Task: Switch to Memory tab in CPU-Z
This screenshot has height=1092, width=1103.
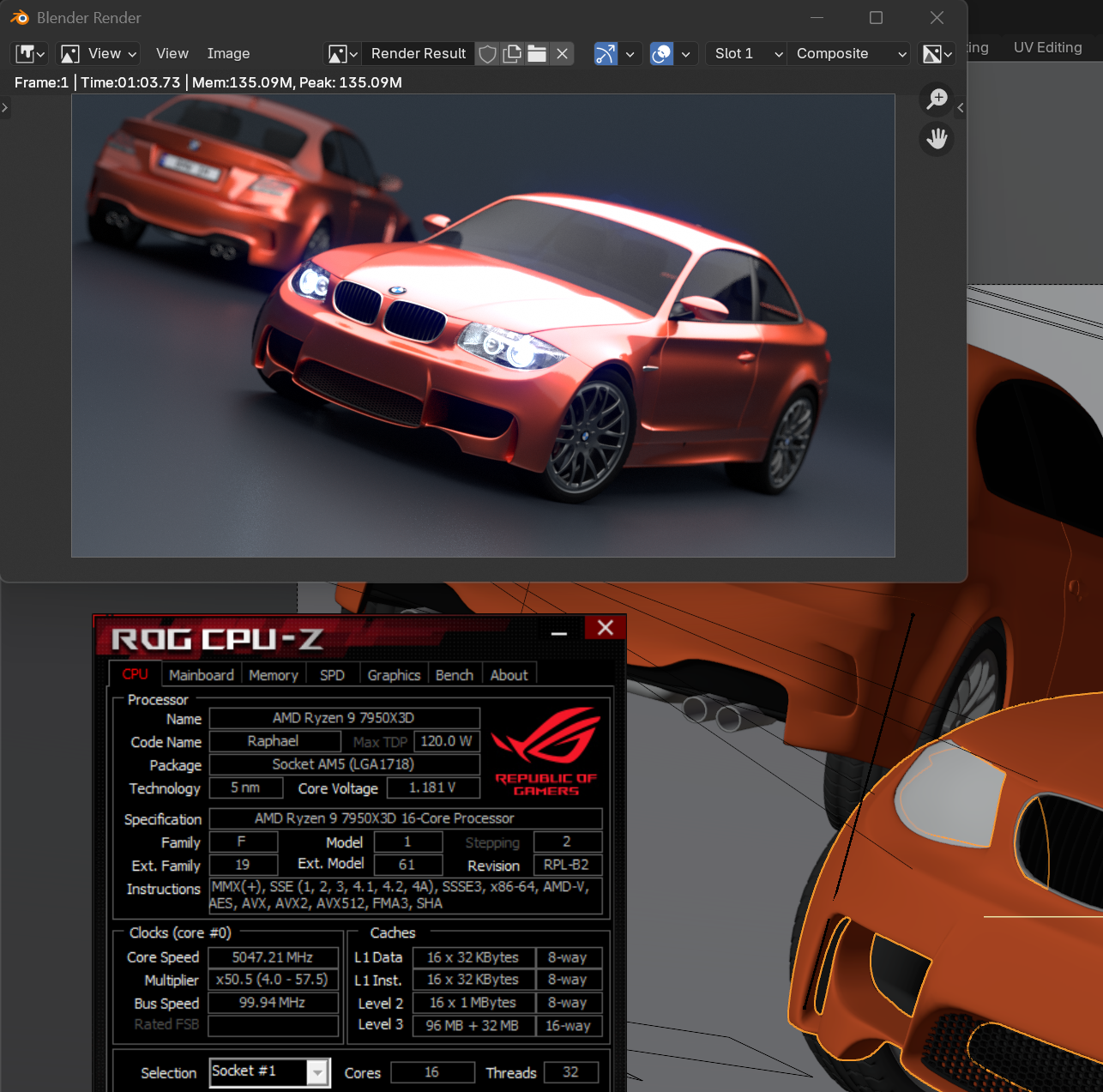Action: click(273, 675)
